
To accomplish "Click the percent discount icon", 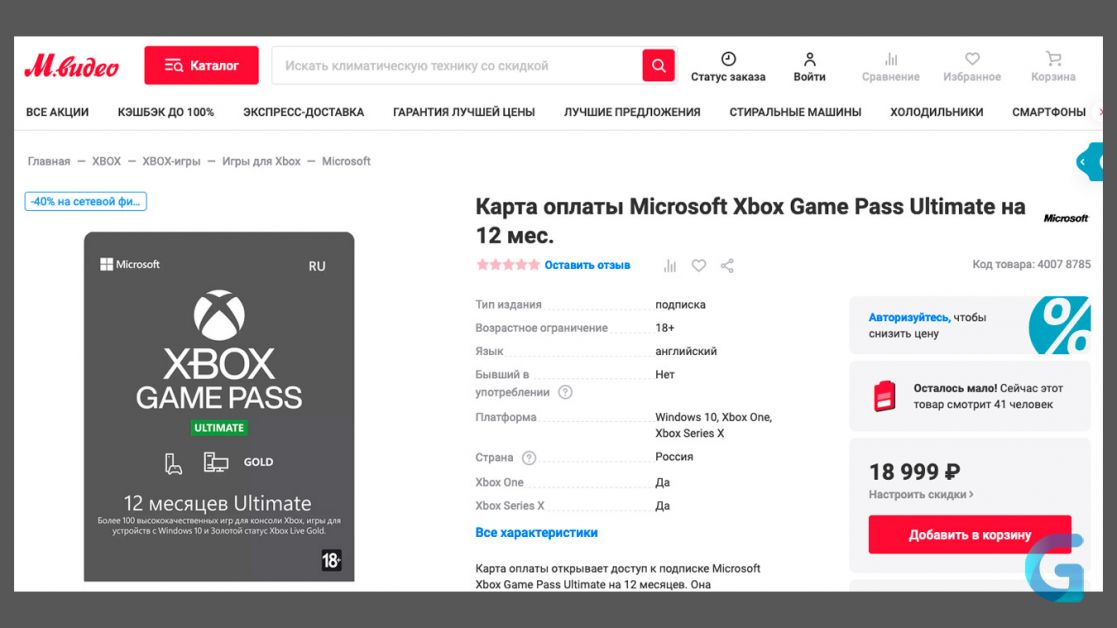I will click(x=1059, y=325).
